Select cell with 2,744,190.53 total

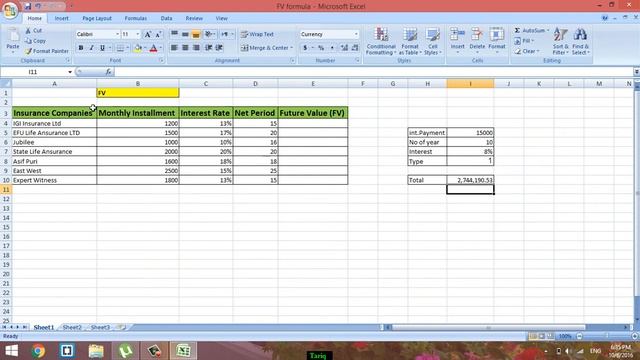470,180
